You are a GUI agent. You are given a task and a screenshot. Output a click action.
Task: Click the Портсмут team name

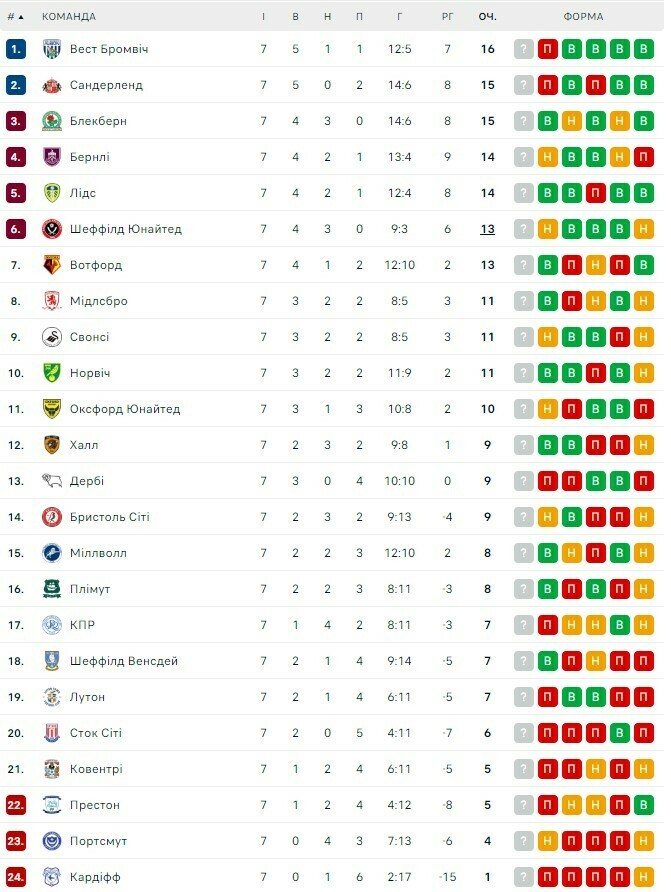(98, 841)
